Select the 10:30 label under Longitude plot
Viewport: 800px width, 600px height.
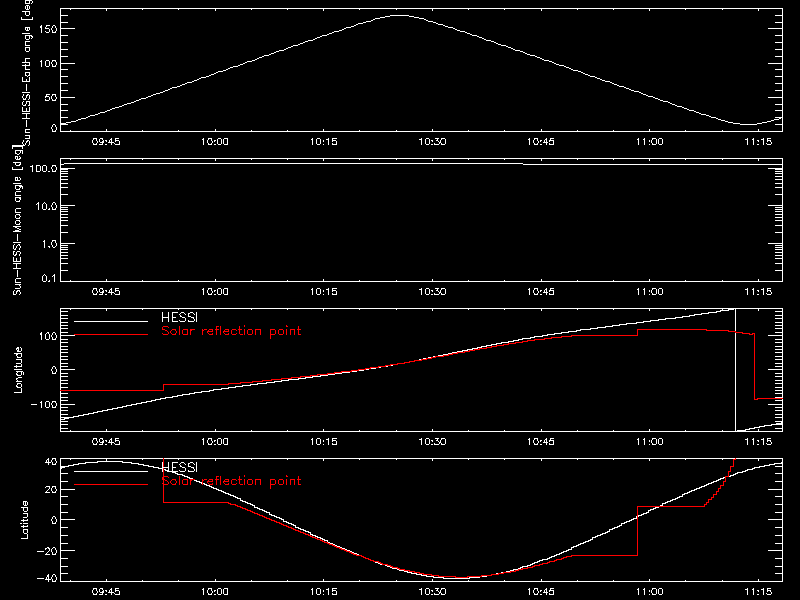pyautogui.click(x=432, y=442)
